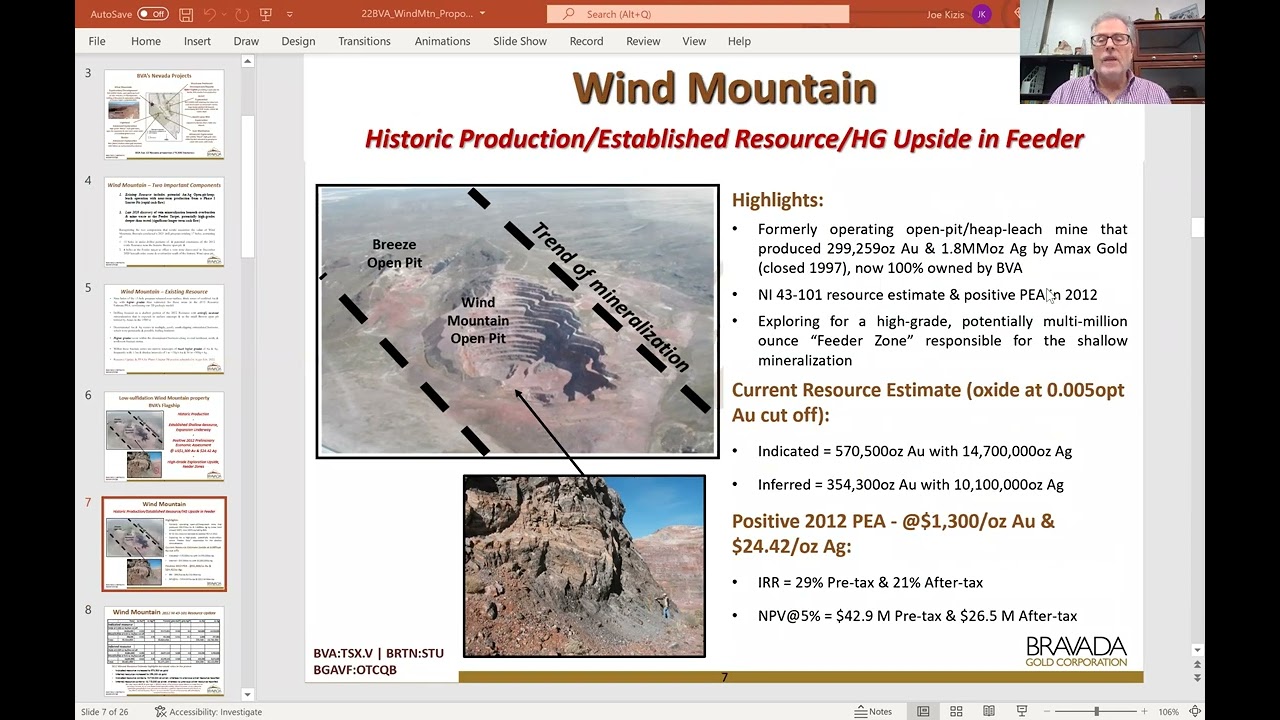Switch to Reading View icon
This screenshot has width=1280, height=720.
pyautogui.click(x=989, y=712)
